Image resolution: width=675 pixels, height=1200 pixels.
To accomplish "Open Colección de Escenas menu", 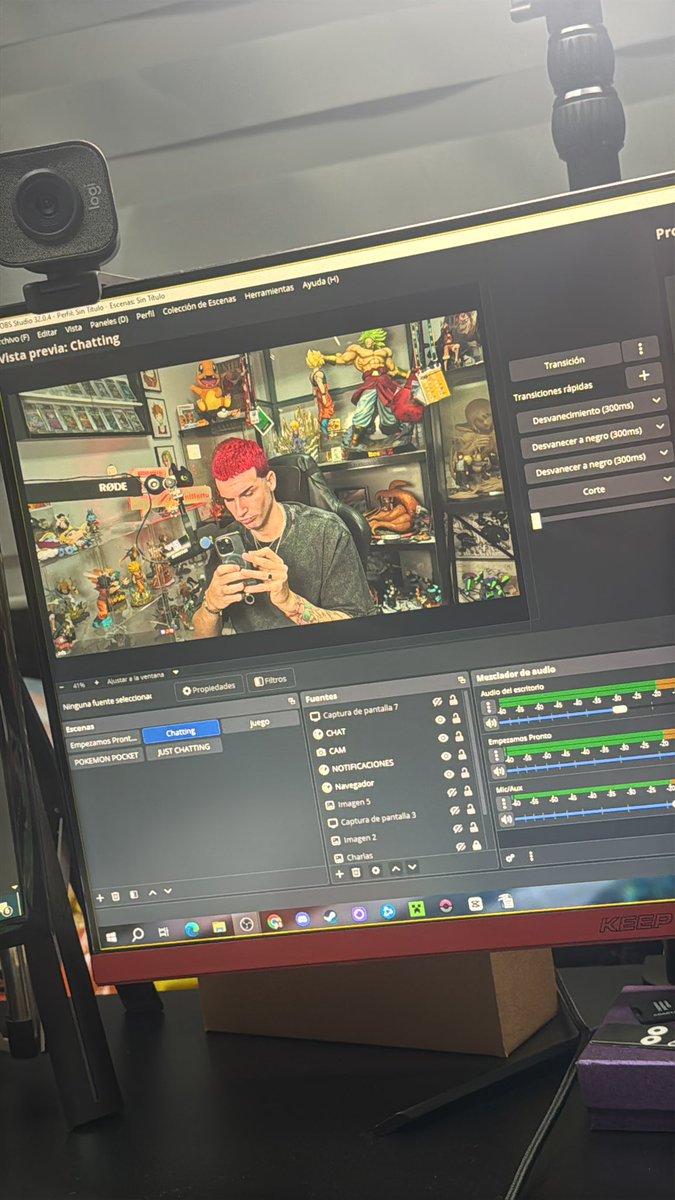I will pos(199,305).
